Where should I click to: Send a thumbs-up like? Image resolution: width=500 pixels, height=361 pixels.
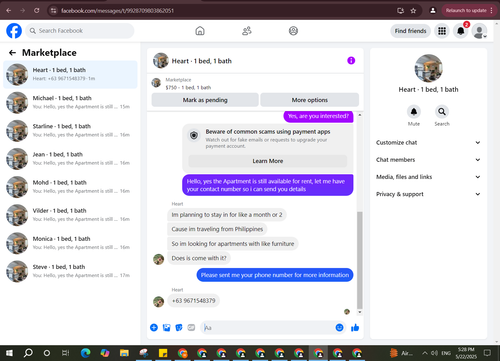[355, 328]
